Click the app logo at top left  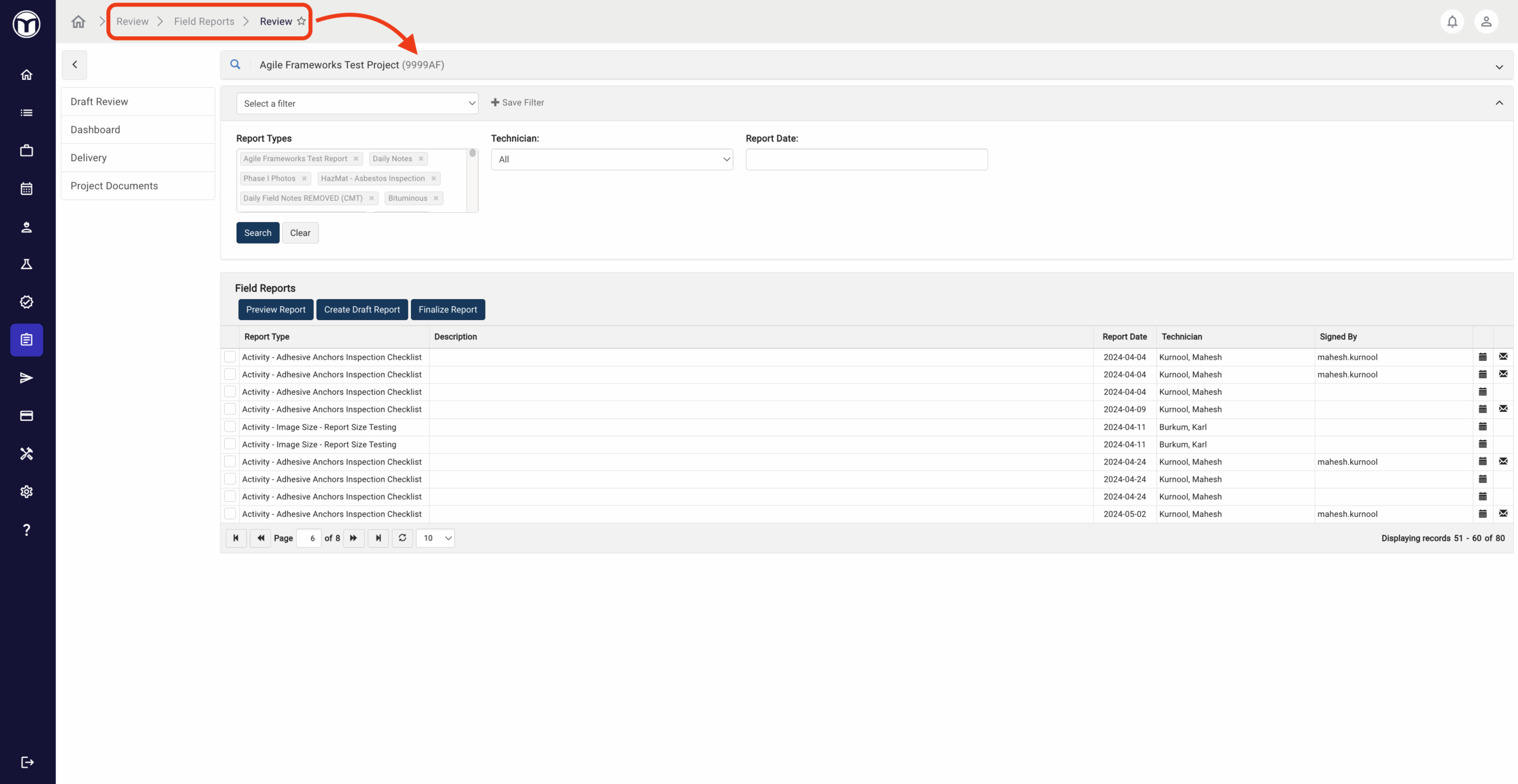point(27,24)
